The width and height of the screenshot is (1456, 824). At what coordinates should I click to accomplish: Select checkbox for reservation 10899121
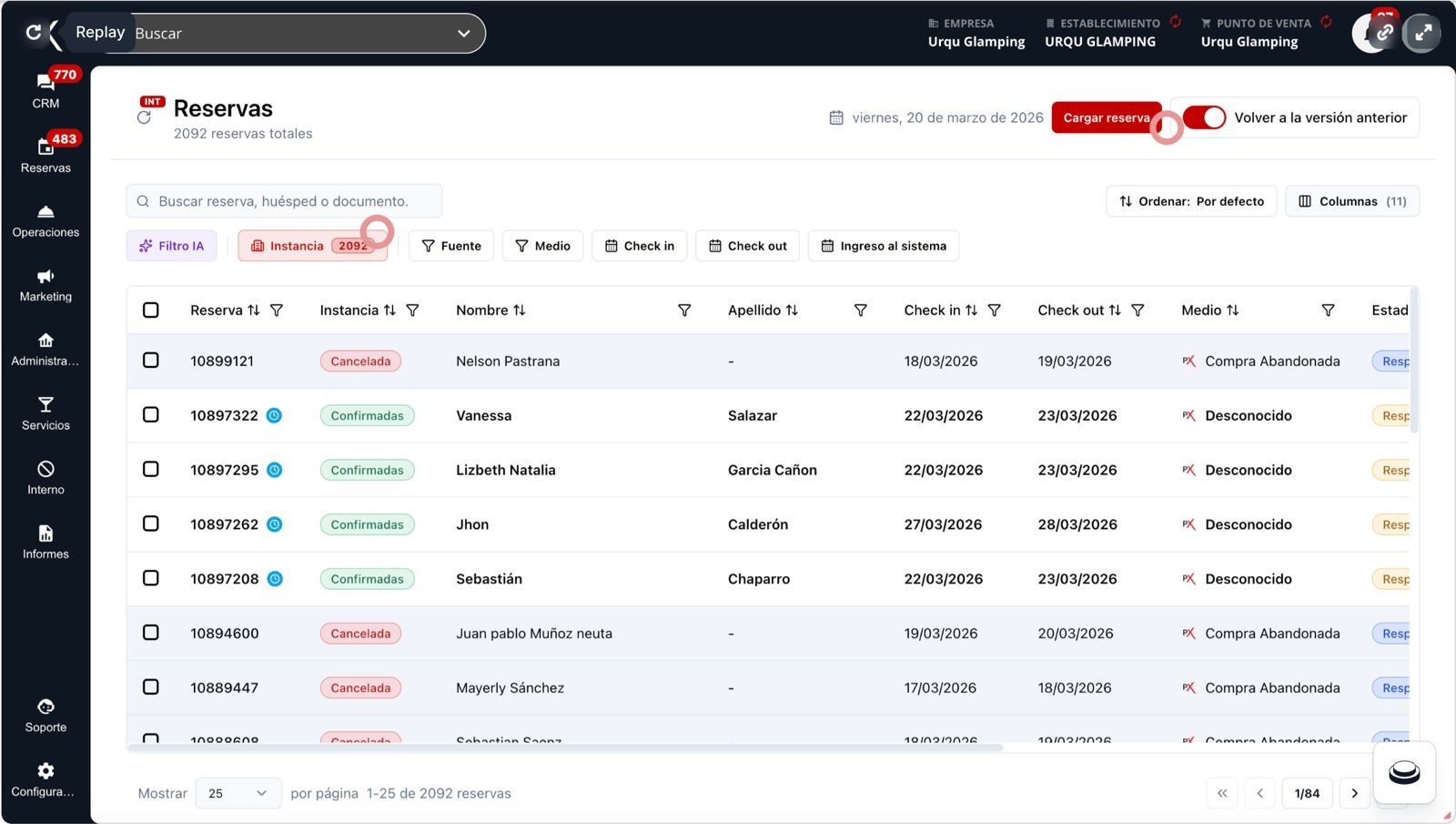pos(151,361)
